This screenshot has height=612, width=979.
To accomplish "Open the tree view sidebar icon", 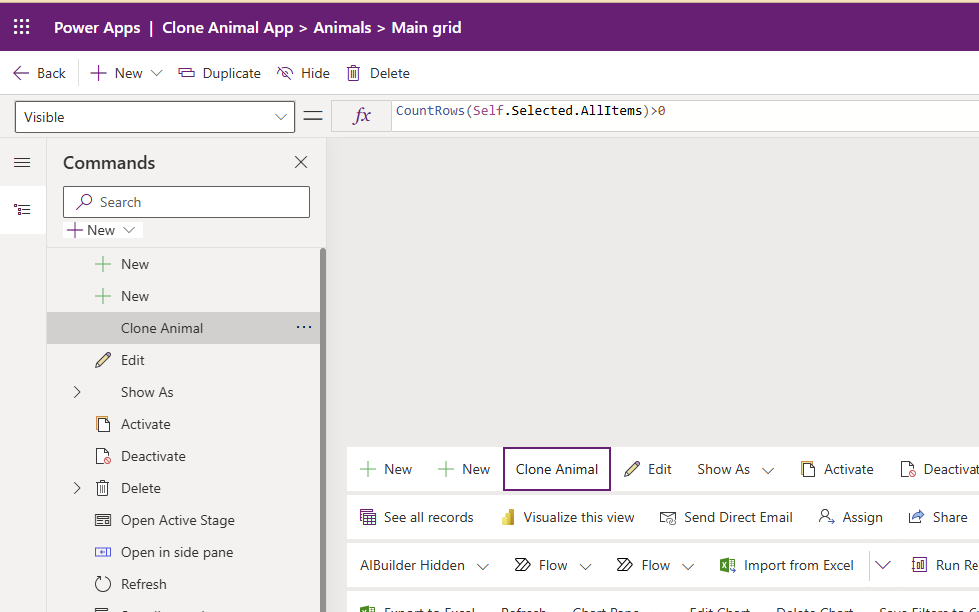I will pos(22,210).
